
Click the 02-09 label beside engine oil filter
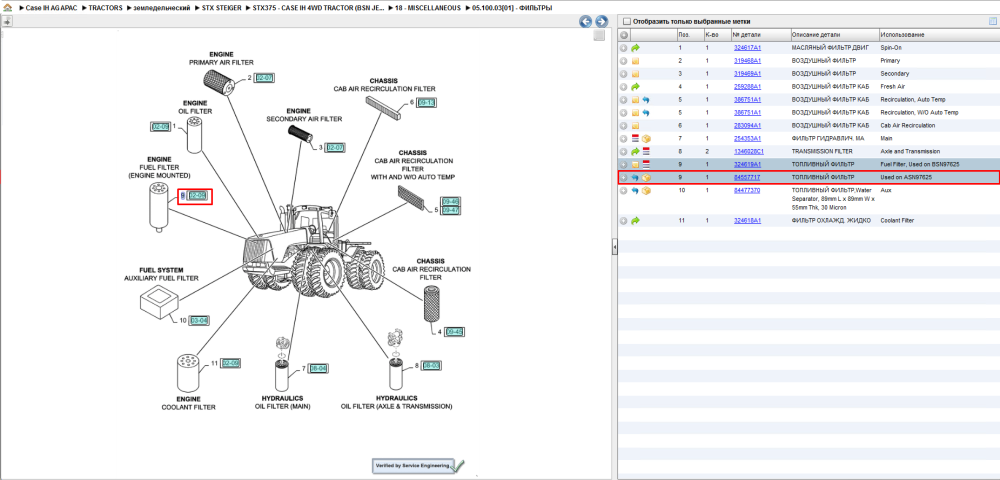[x=160, y=126]
